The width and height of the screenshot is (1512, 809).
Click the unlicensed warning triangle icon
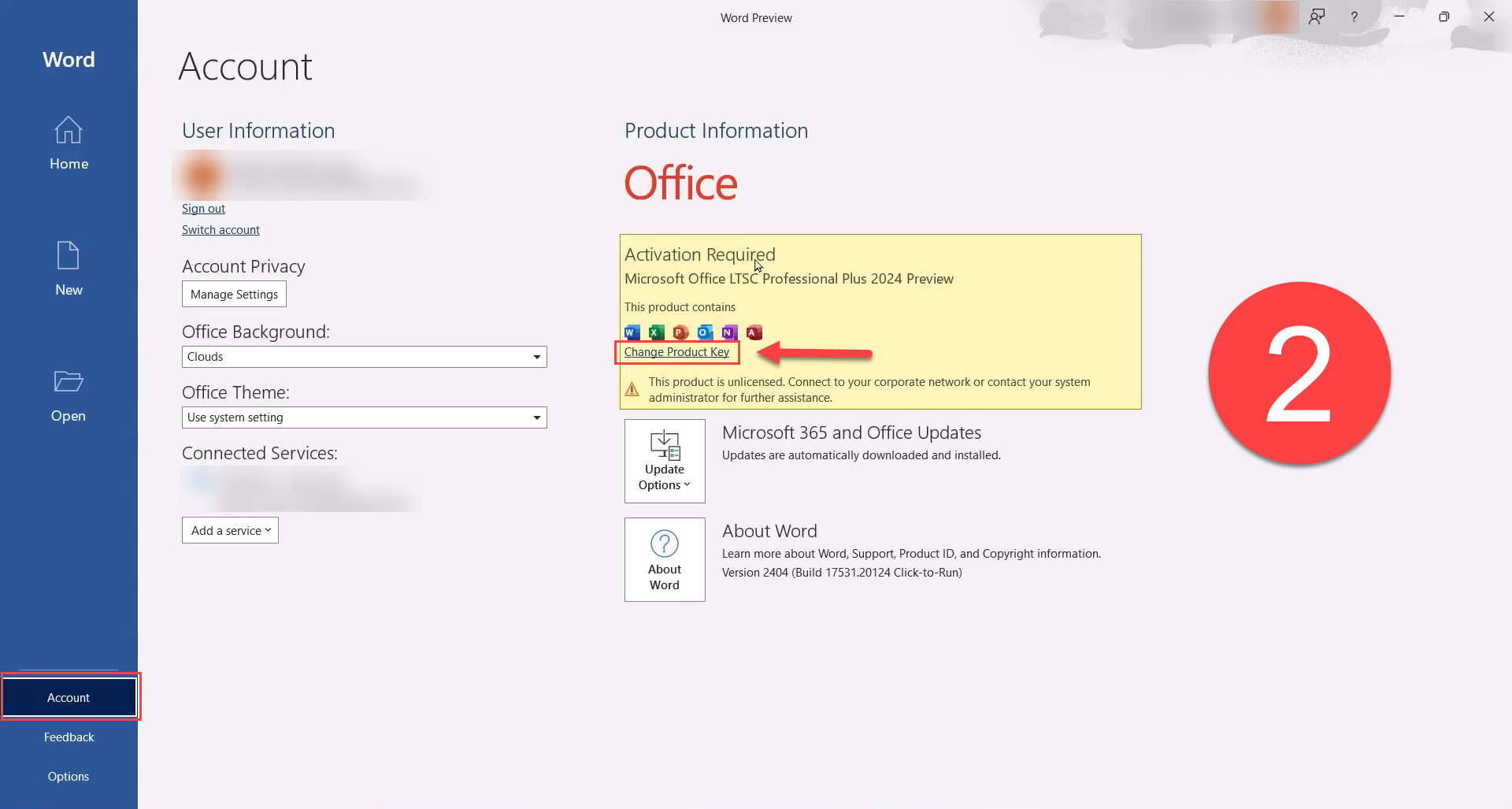pyautogui.click(x=632, y=389)
